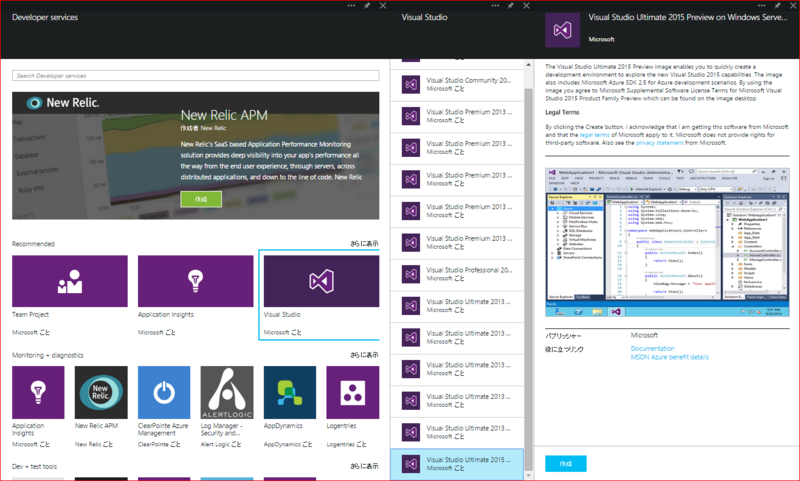The height and width of the screenshot is (481, 800).
Task: Click the green 作成 button on New Relic banner
Action: point(201,199)
